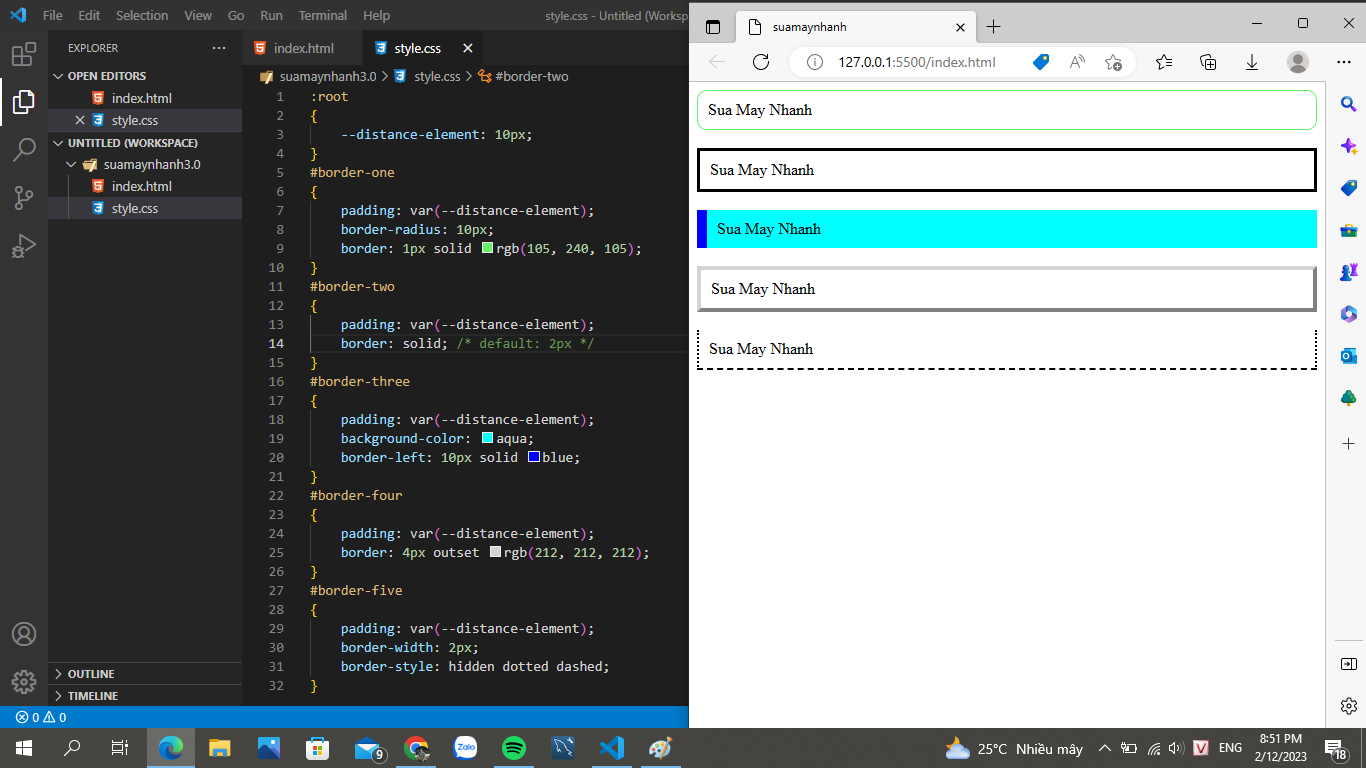Select index.html in Open Editors
Viewport: 1366px width, 768px height.
(x=145, y=99)
